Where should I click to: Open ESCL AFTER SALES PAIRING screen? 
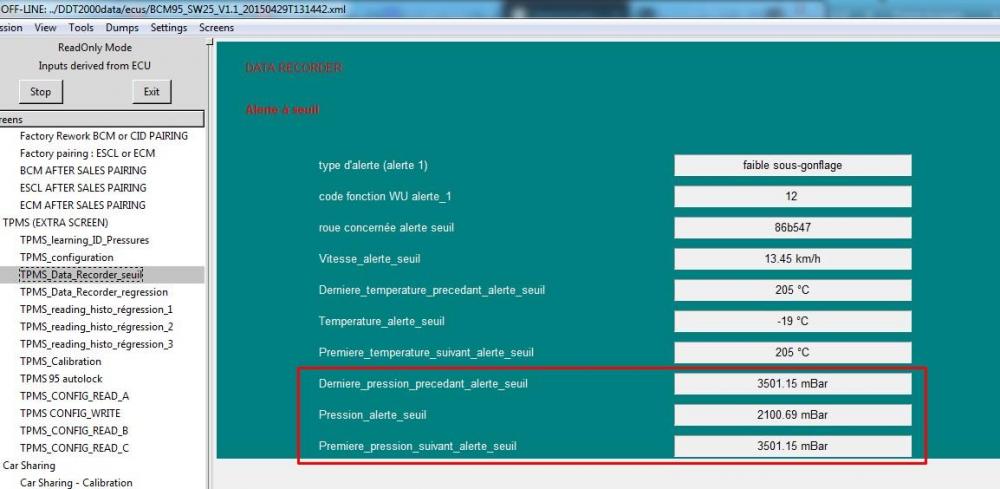[83, 187]
